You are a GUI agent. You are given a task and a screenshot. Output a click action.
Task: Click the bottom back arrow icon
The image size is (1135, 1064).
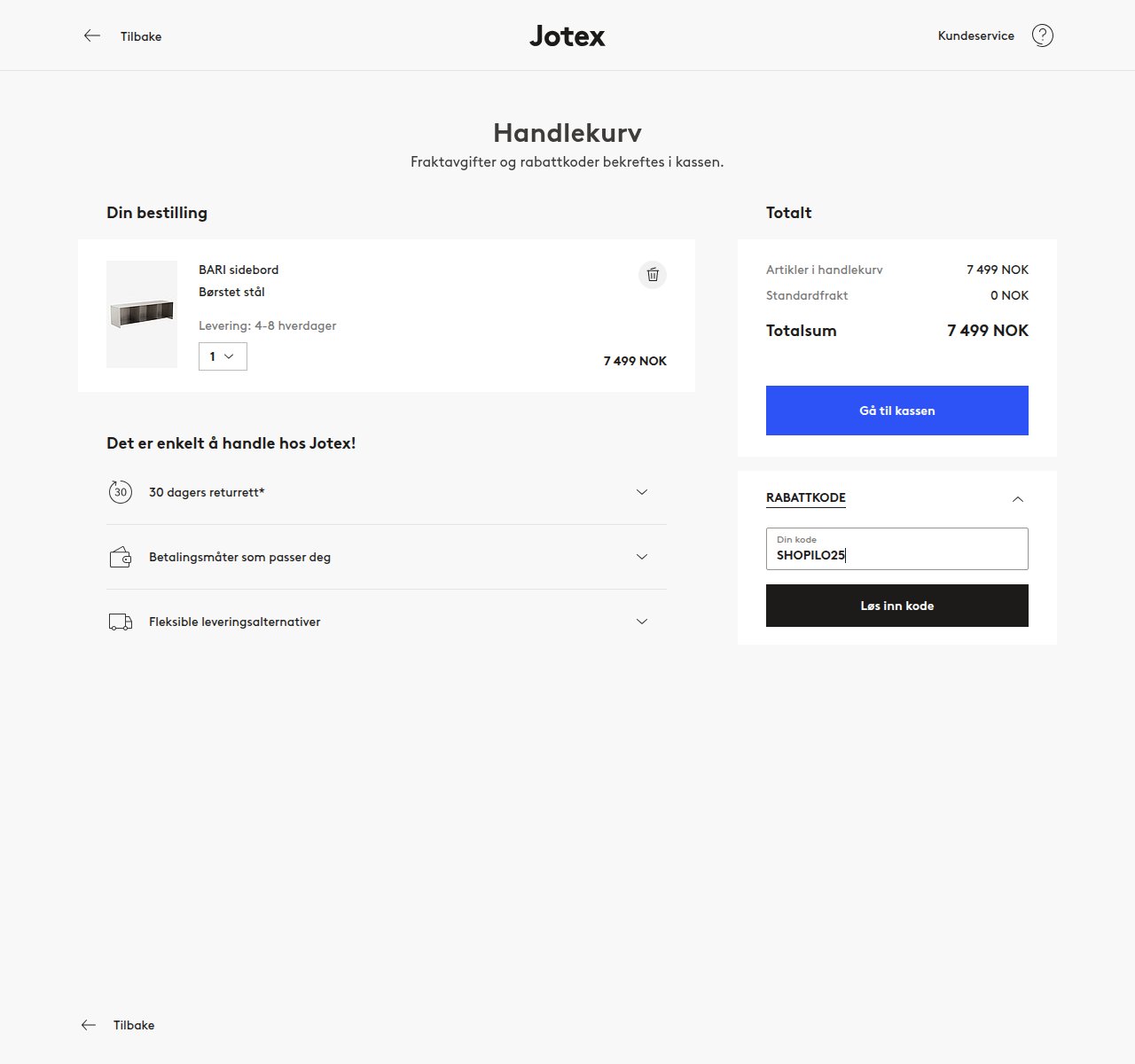(89, 1025)
